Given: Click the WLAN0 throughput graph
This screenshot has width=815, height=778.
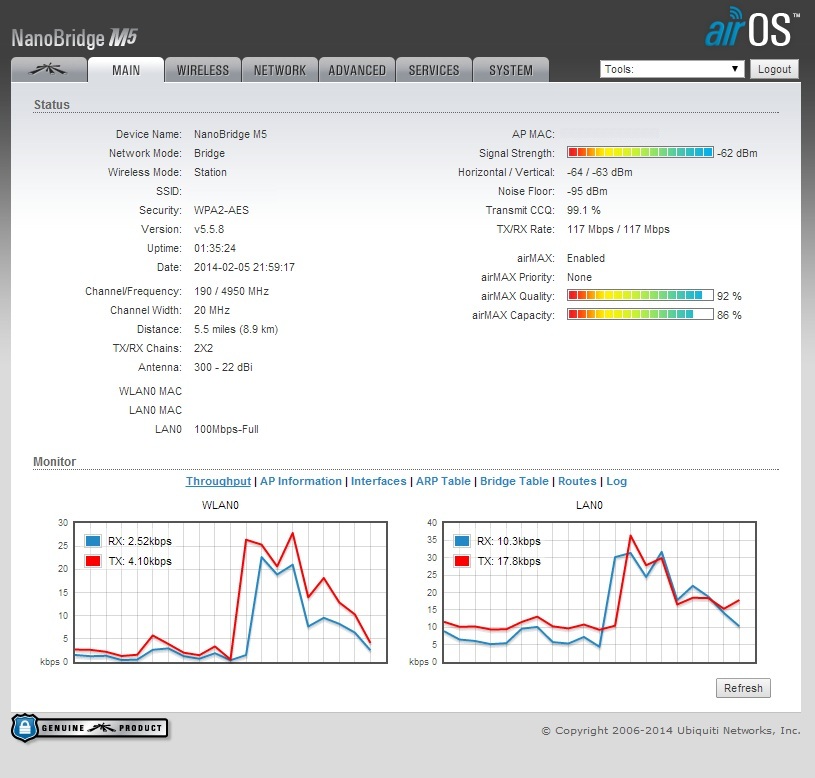Looking at the screenshot, I should pyautogui.click(x=230, y=592).
